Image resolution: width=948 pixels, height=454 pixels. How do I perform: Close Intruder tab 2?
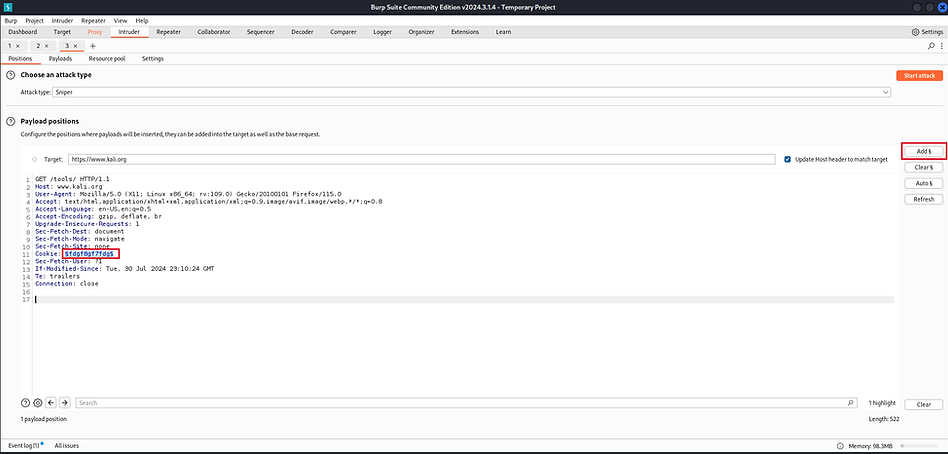tap(47, 46)
